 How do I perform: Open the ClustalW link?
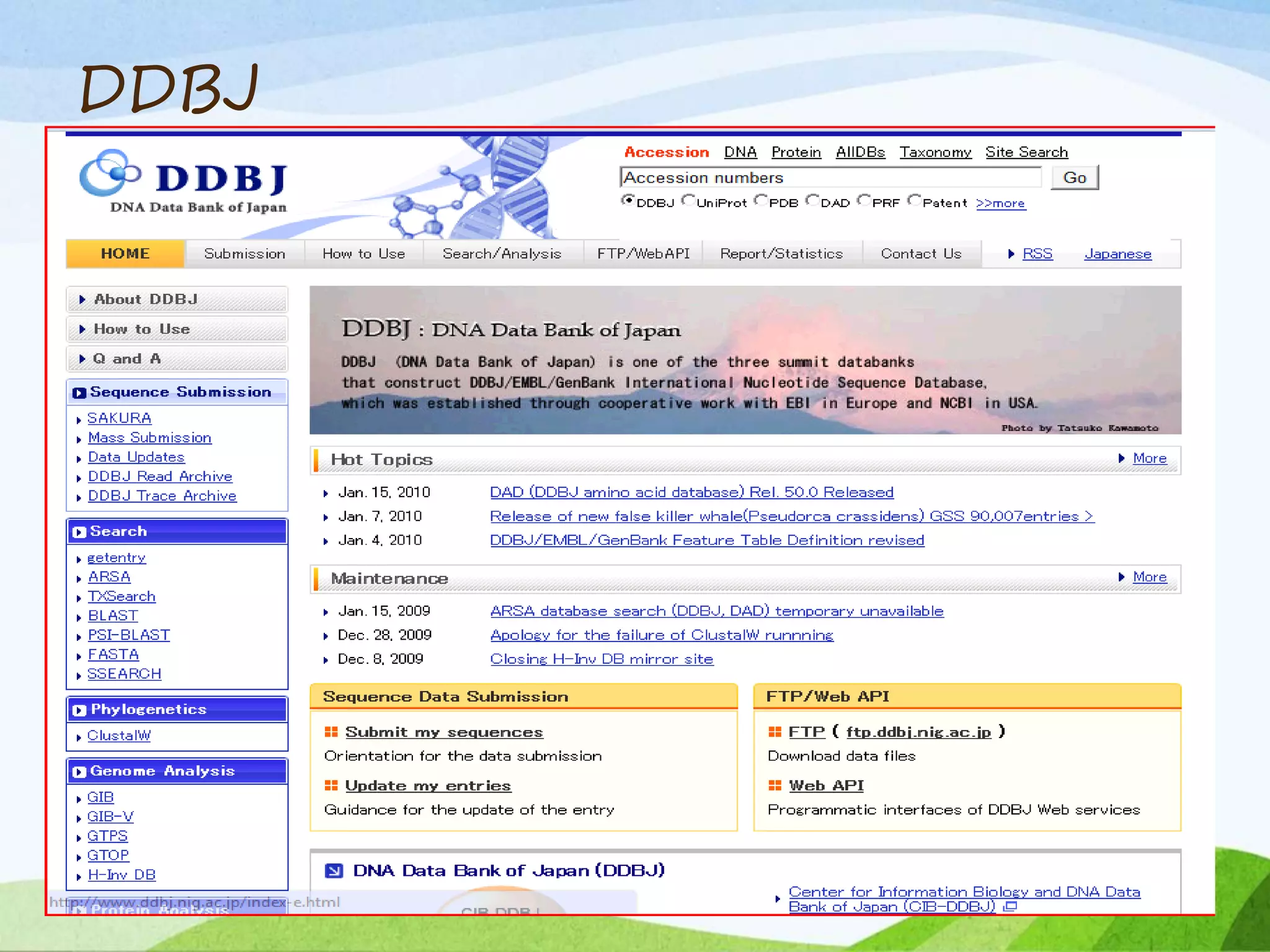(119, 736)
